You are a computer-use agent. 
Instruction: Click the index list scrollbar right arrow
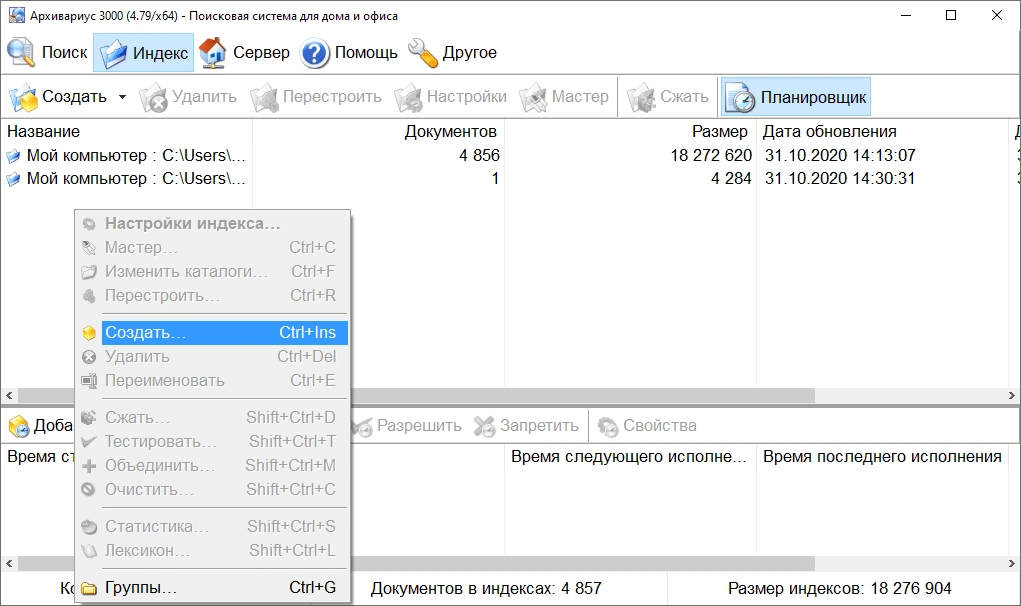click(x=1011, y=396)
